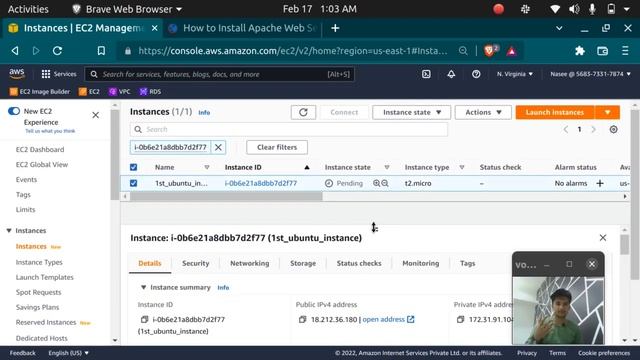Switch to the Status checks tab

(359, 263)
